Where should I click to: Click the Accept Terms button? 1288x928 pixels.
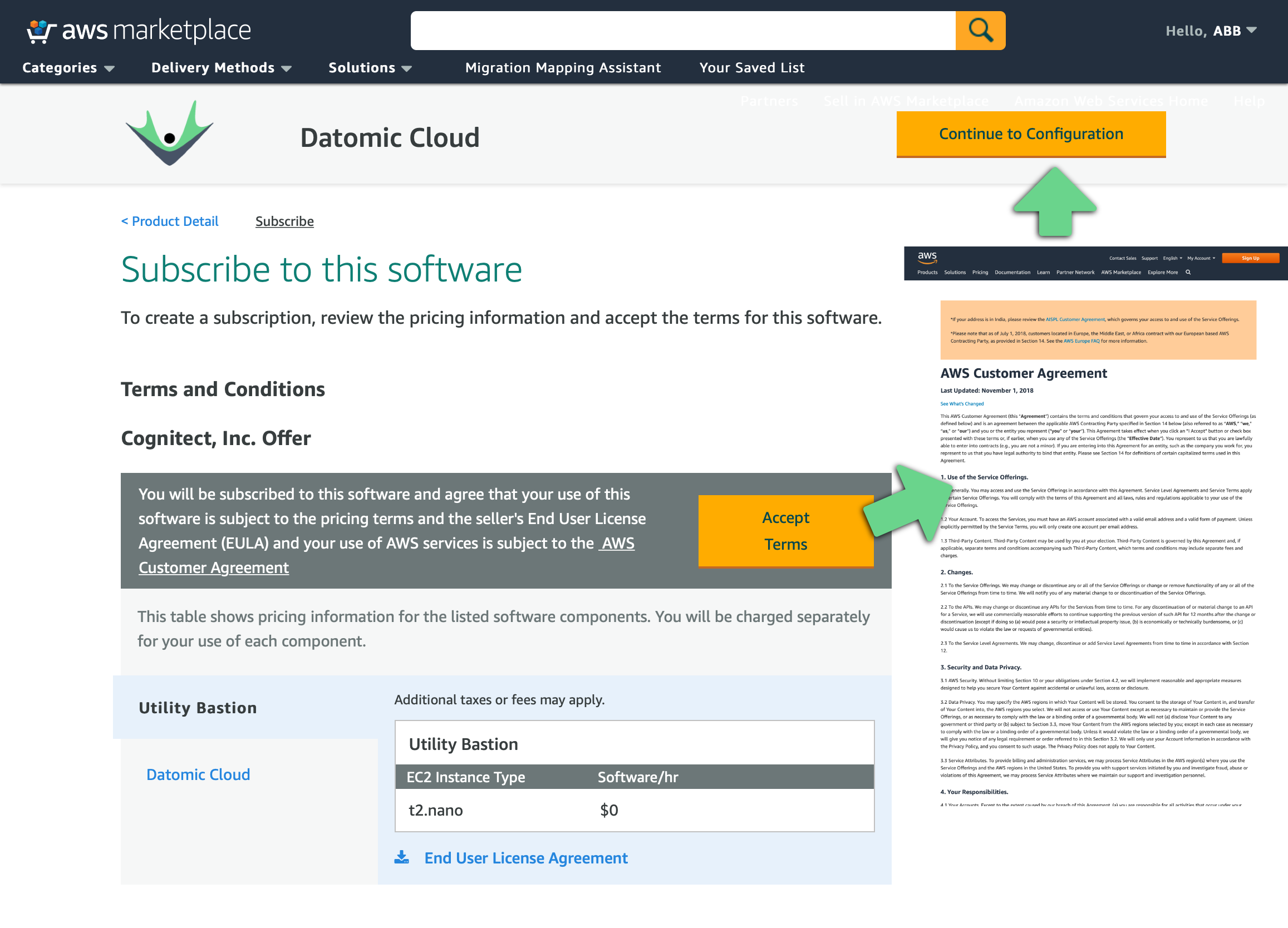point(786,531)
